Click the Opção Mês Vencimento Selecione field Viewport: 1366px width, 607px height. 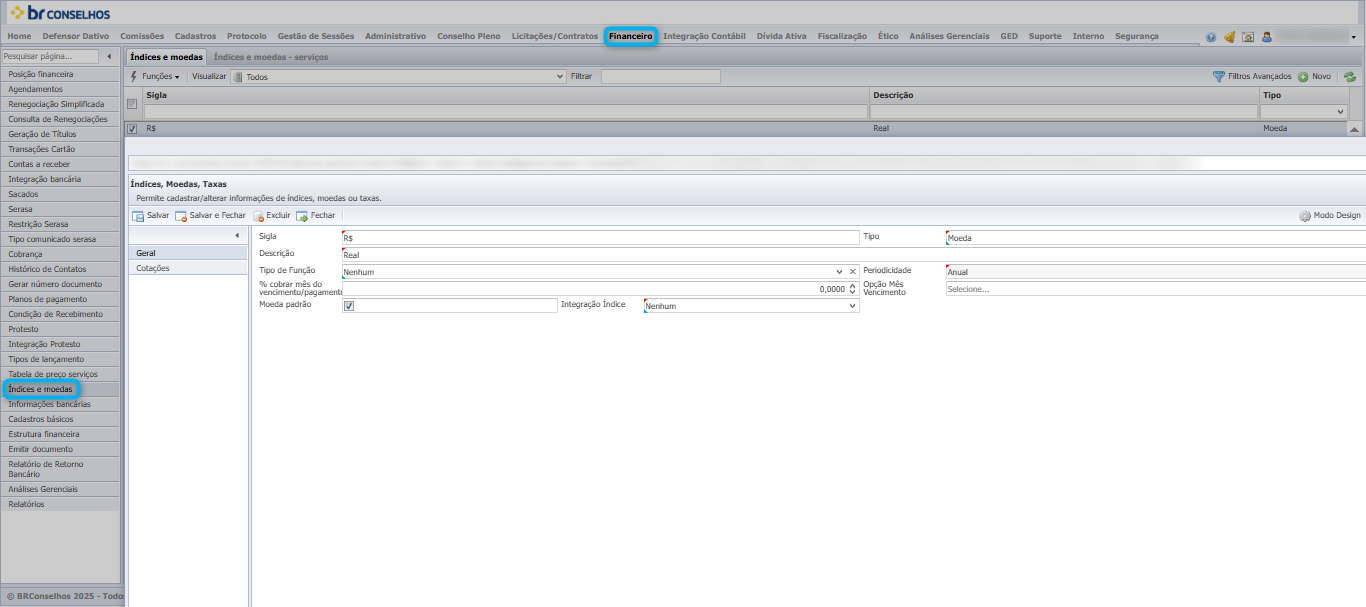tap(1155, 289)
